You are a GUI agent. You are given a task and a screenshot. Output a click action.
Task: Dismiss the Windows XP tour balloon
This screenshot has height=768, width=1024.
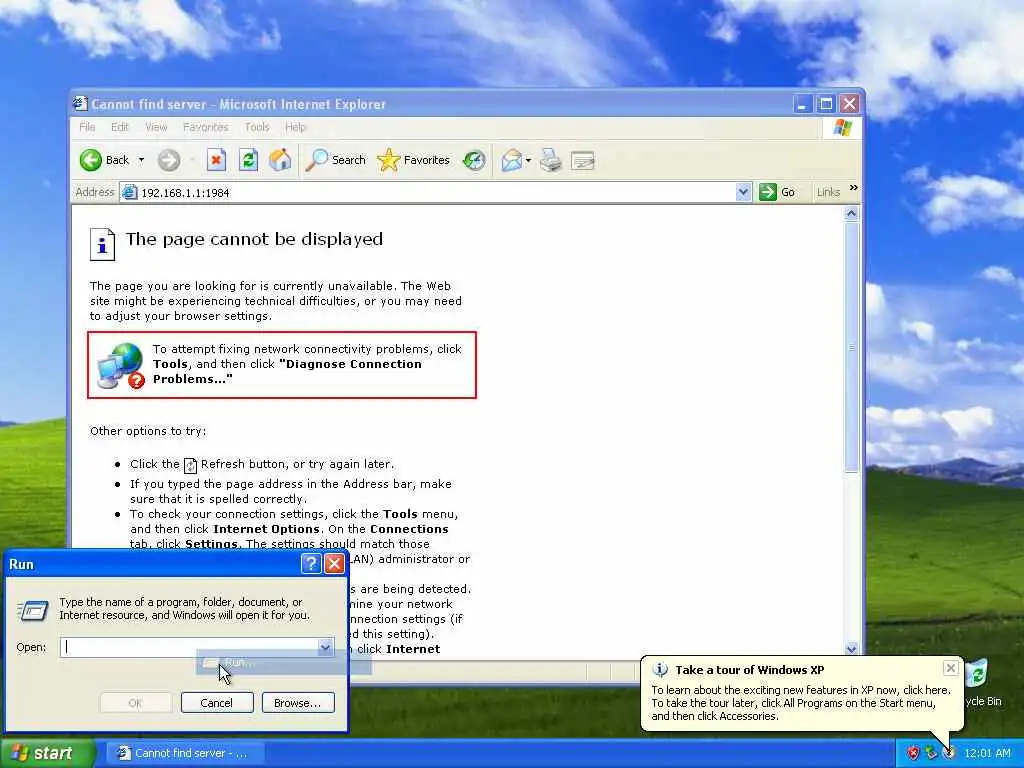(x=951, y=668)
